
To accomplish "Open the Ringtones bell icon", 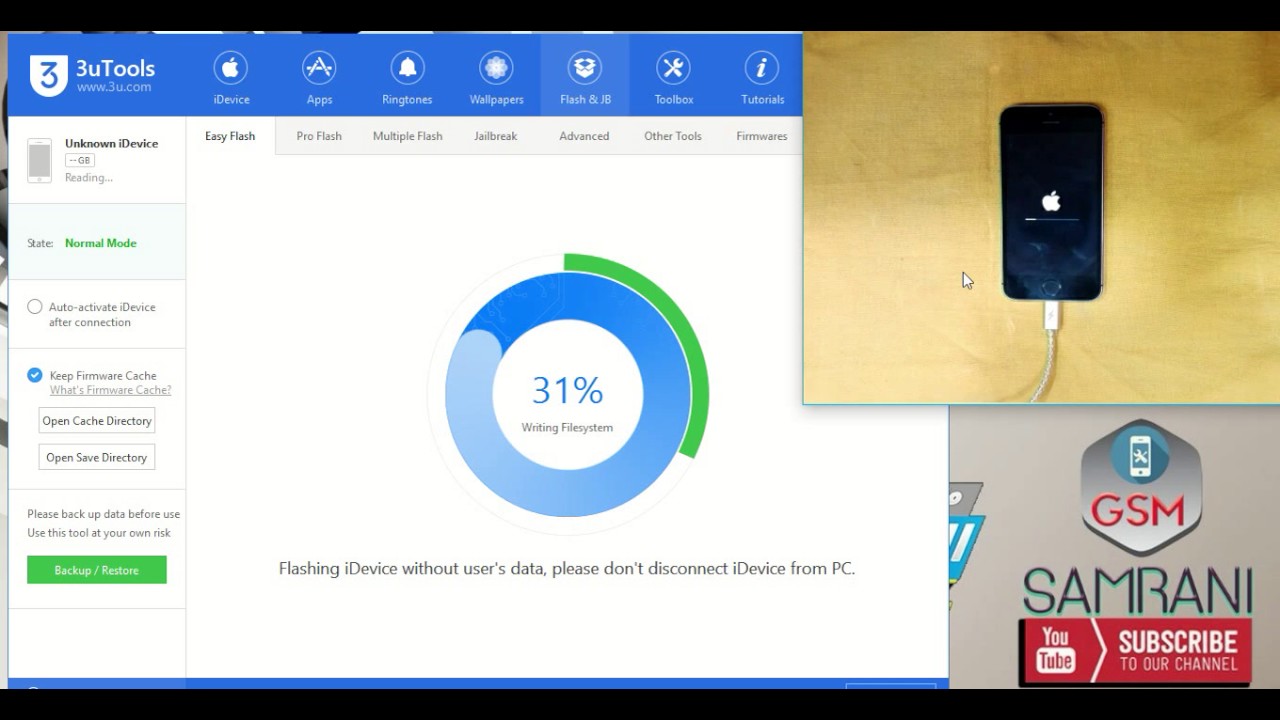I will click(407, 68).
